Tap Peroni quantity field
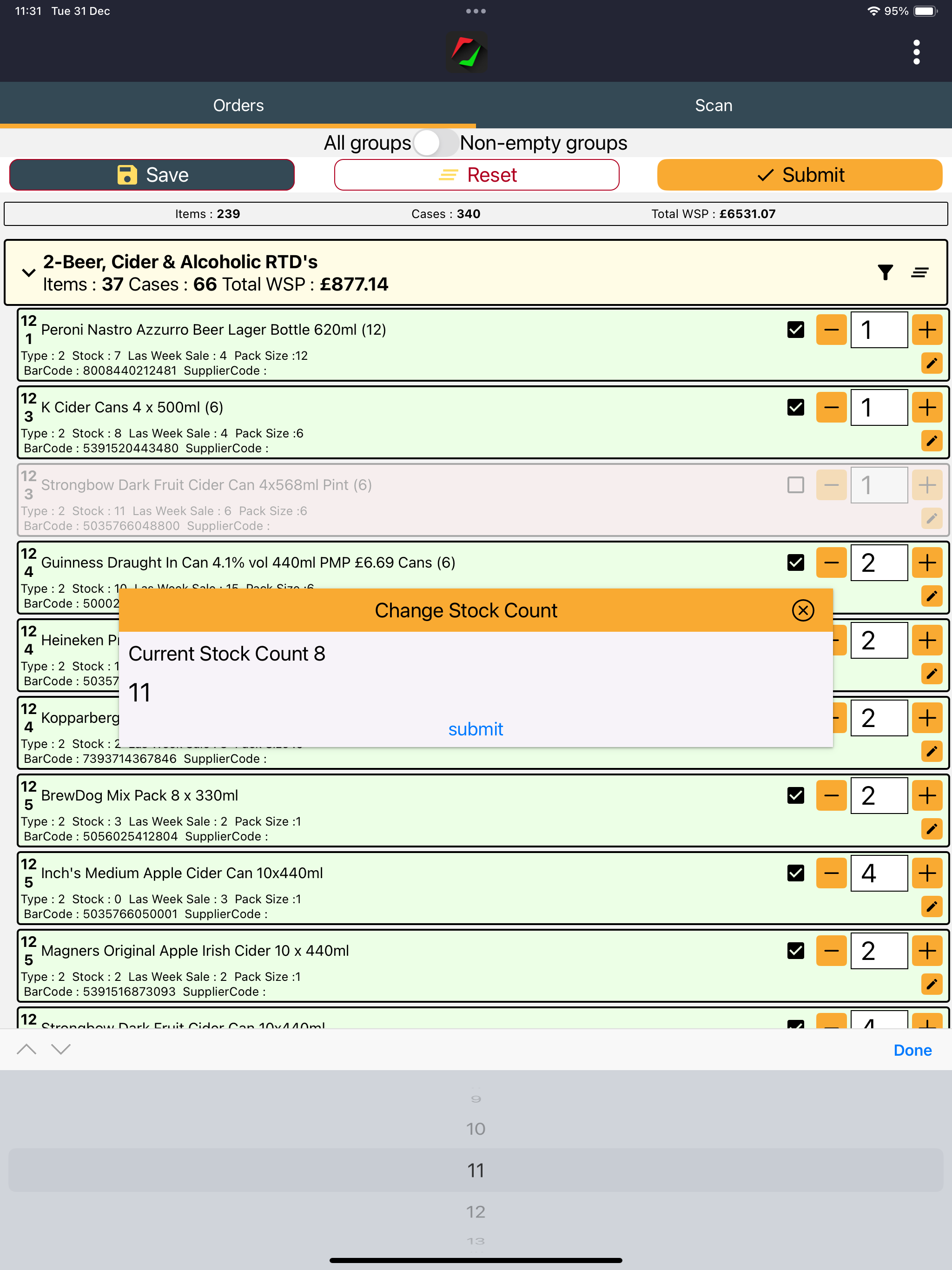The width and height of the screenshot is (952, 1270). (879, 330)
